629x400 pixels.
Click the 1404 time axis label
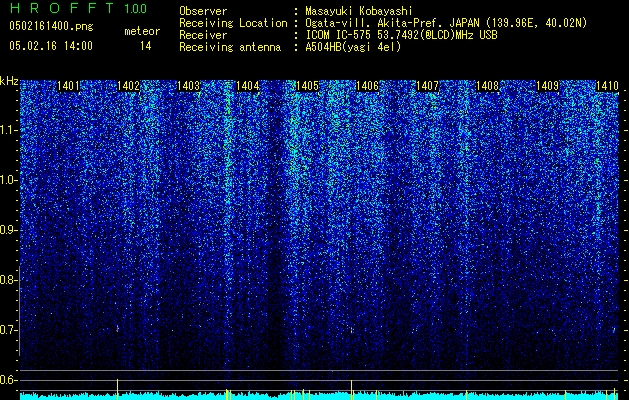[248, 86]
